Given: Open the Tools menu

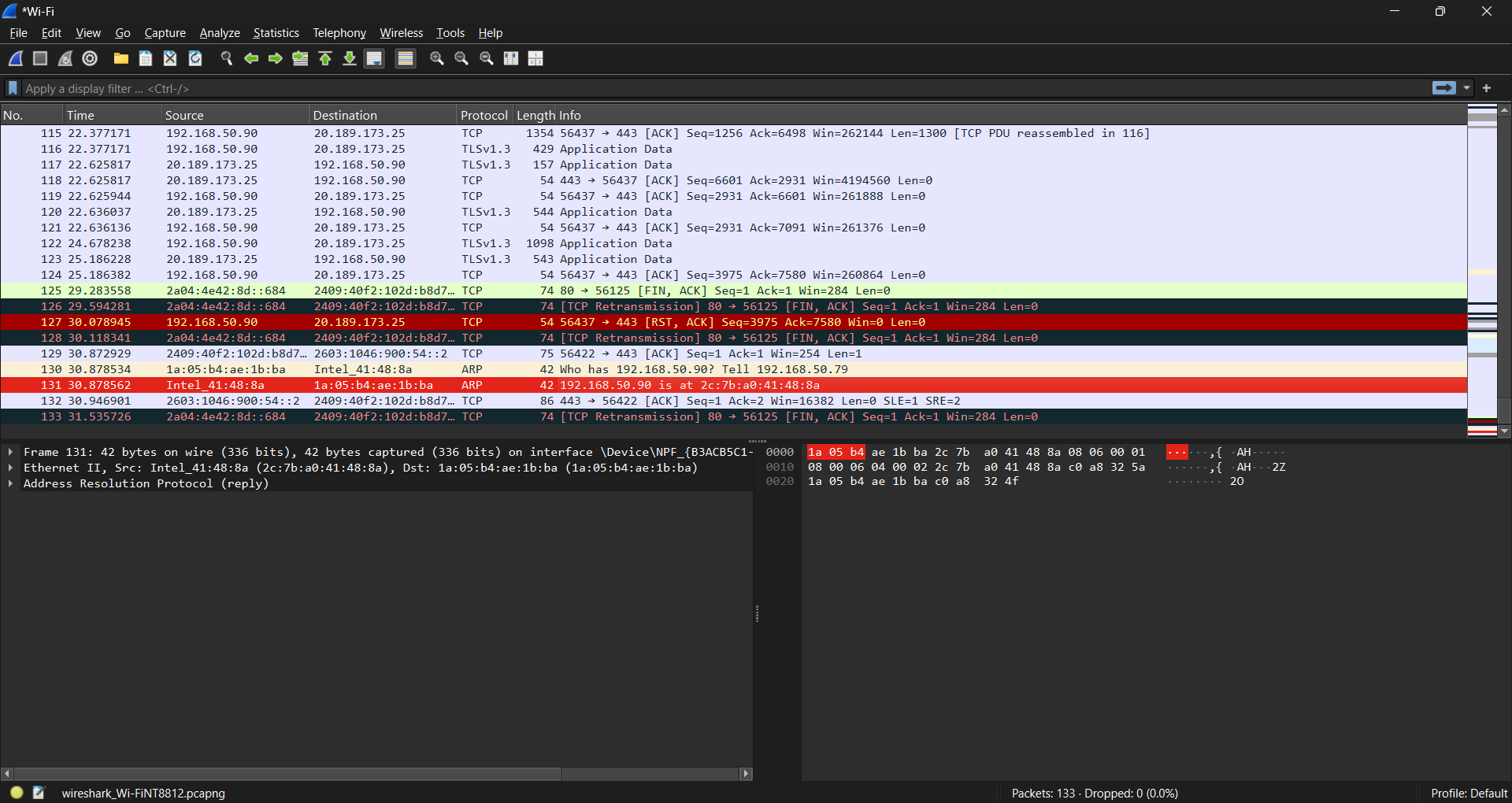Looking at the screenshot, I should coord(450,33).
